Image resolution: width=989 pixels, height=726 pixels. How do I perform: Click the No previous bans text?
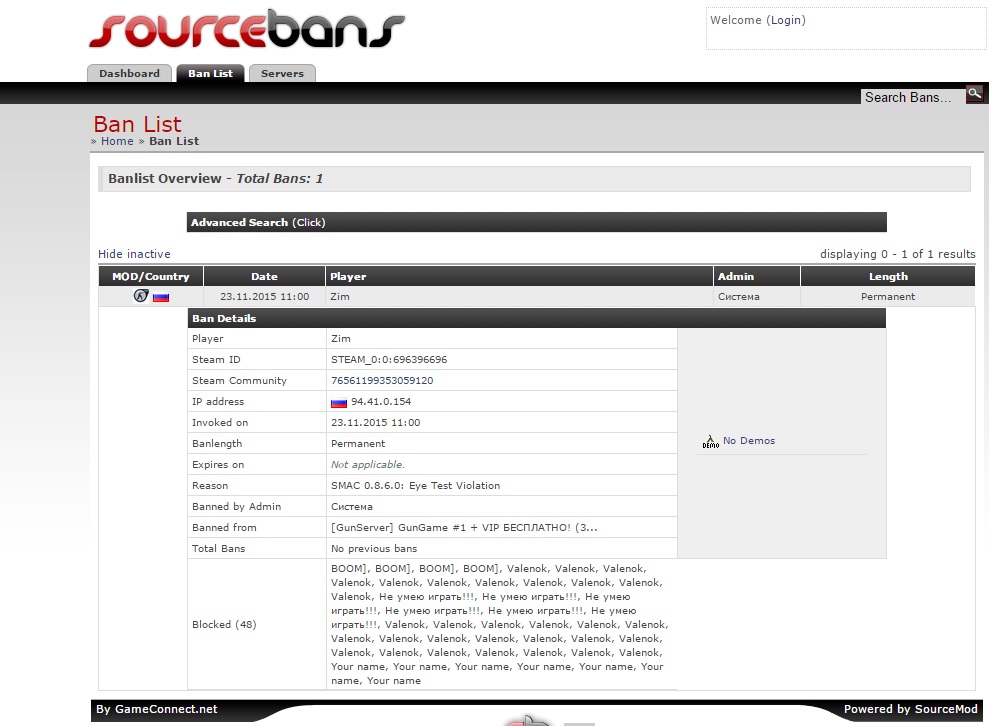click(374, 549)
